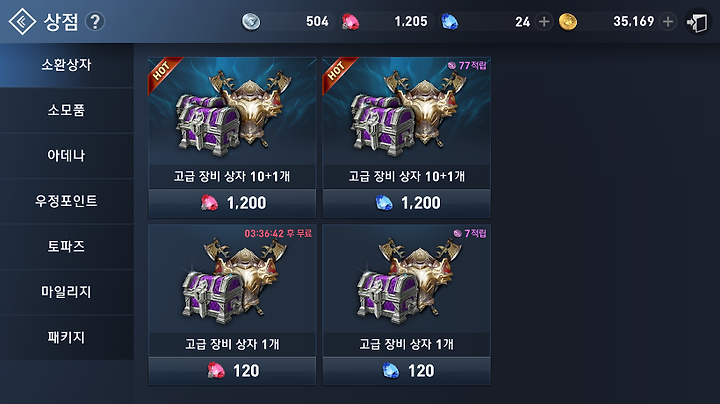The width and height of the screenshot is (720, 404).
Task: Exit the shop via the door icon
Action: pyautogui.click(x=697, y=22)
